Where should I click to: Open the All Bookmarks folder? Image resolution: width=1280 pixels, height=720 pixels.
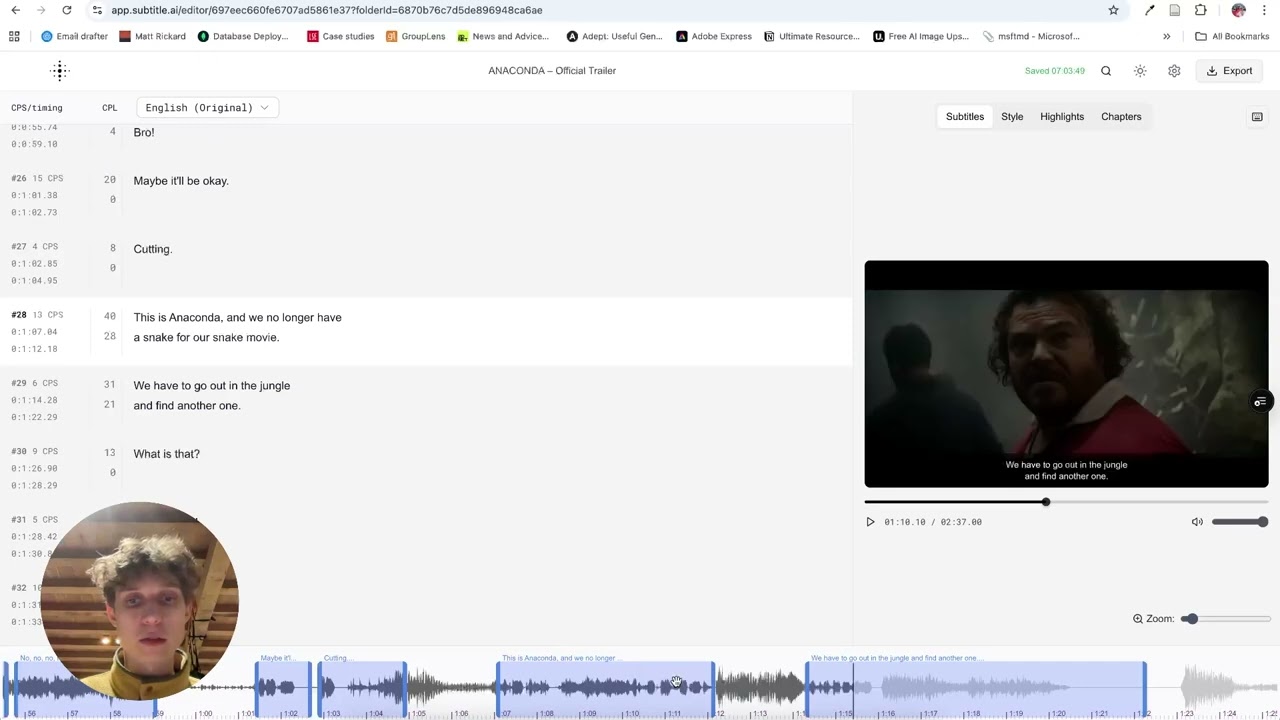(1232, 36)
